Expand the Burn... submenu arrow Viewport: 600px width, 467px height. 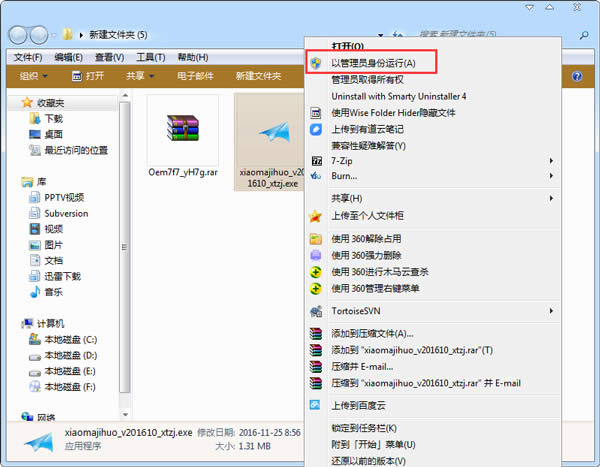click(551, 176)
